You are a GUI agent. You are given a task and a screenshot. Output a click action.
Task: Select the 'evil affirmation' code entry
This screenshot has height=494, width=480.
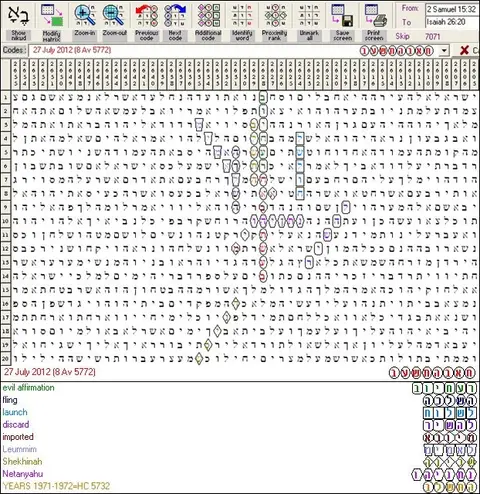29,388
